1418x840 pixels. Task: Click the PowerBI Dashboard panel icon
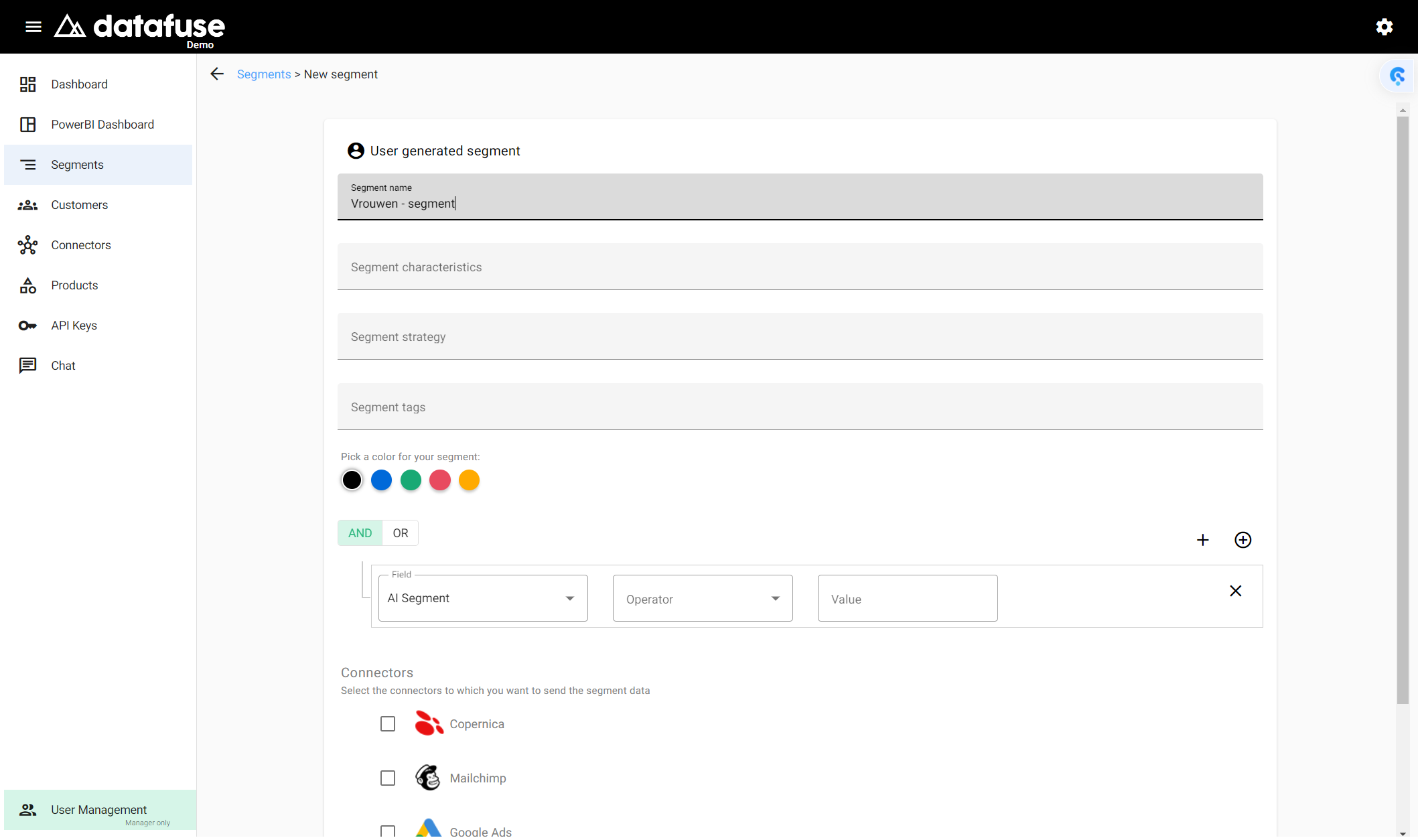(27, 125)
